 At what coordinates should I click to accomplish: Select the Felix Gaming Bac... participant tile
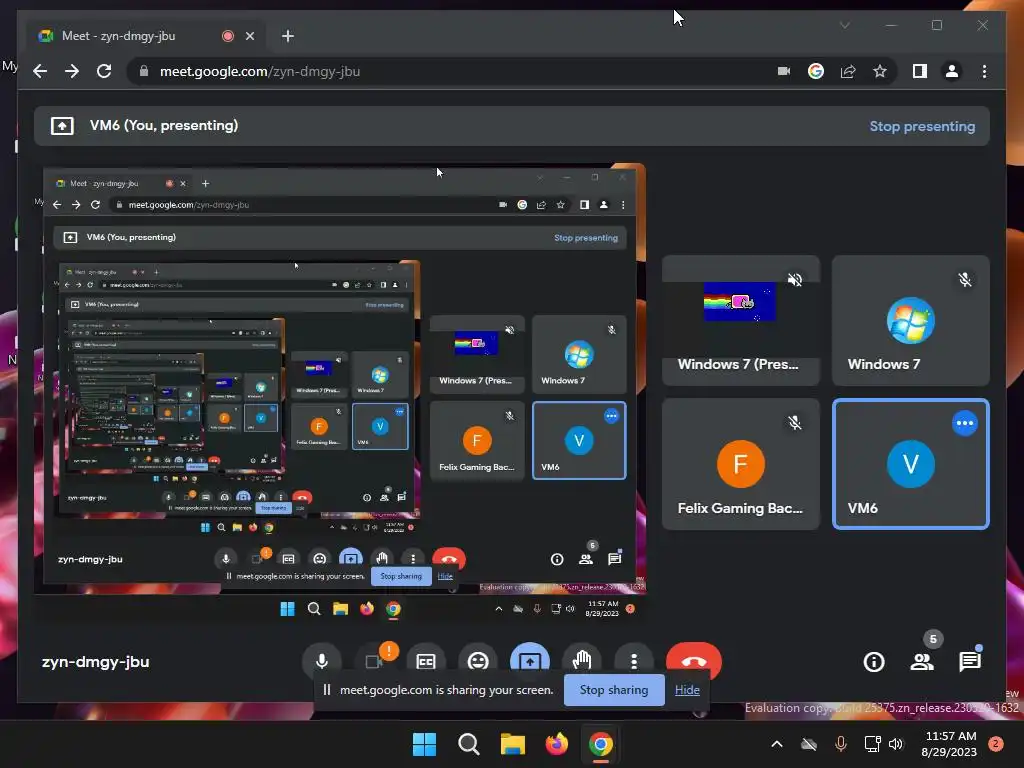click(x=741, y=464)
